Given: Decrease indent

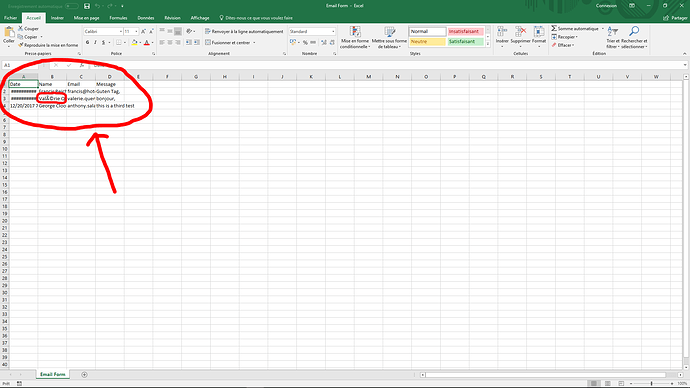Looking at the screenshot, I should coord(188,43).
